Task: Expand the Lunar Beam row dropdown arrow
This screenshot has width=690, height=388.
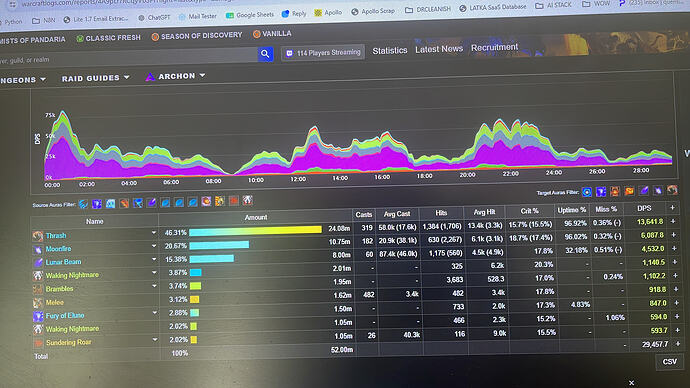Action: coord(154,259)
